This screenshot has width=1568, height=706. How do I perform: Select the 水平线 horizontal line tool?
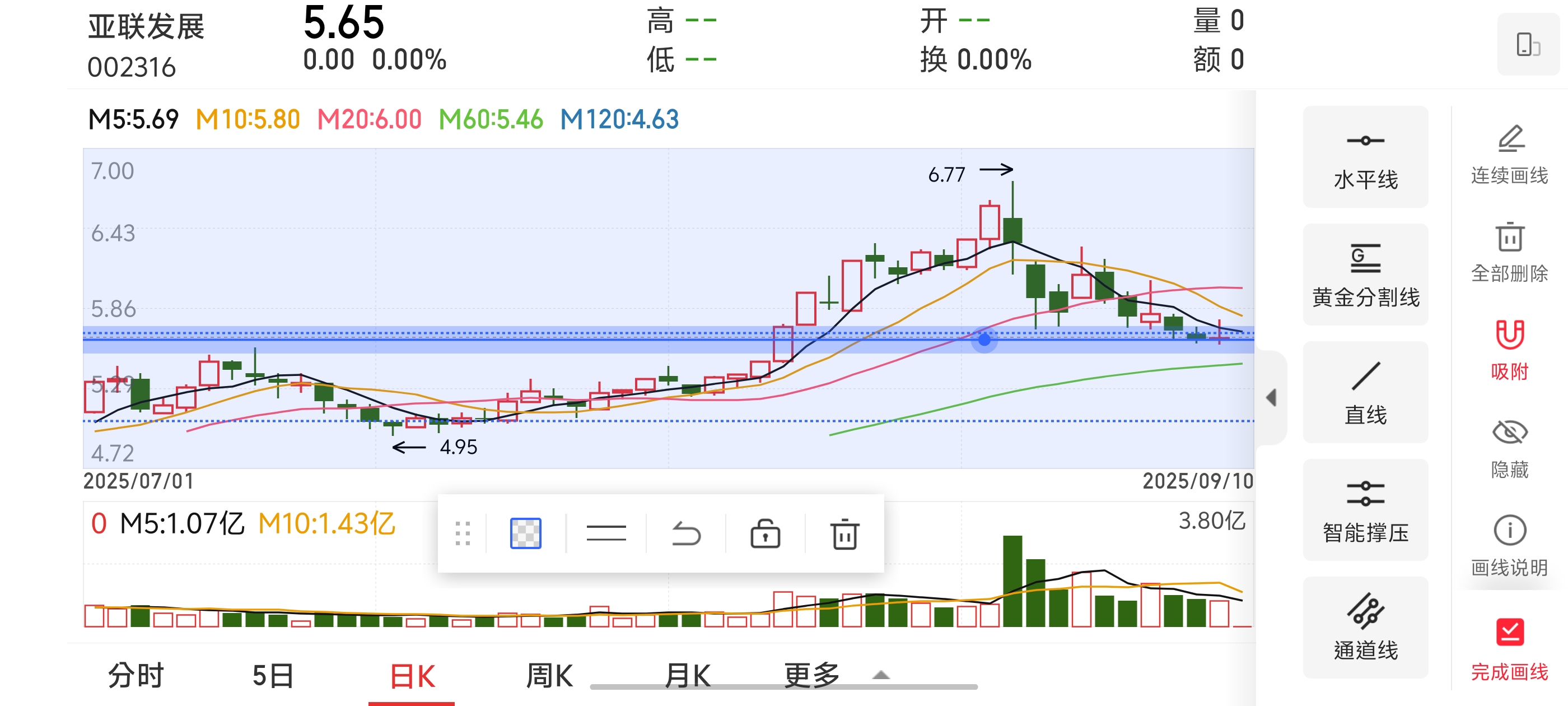coord(1365,157)
